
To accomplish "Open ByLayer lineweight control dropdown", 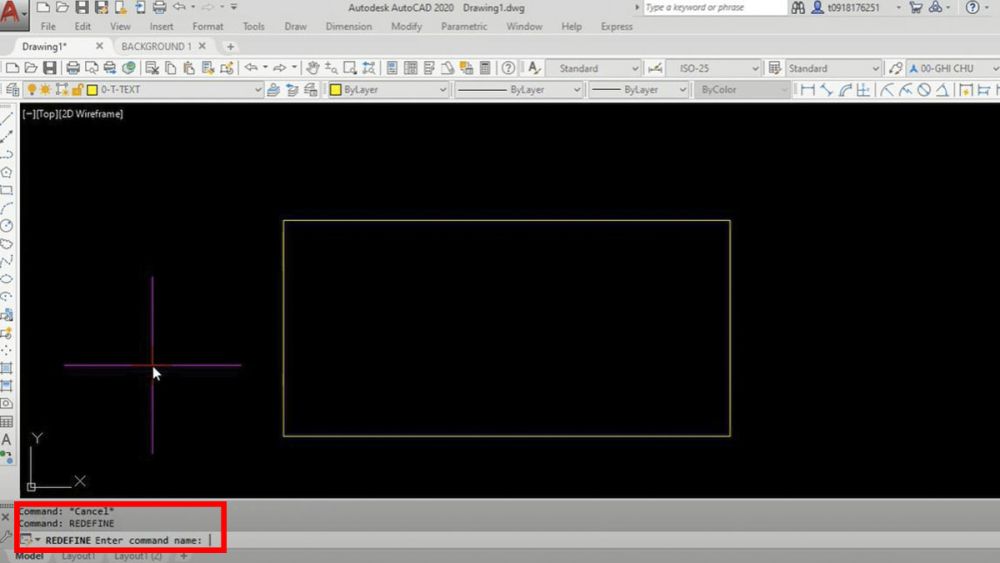I will [638, 90].
